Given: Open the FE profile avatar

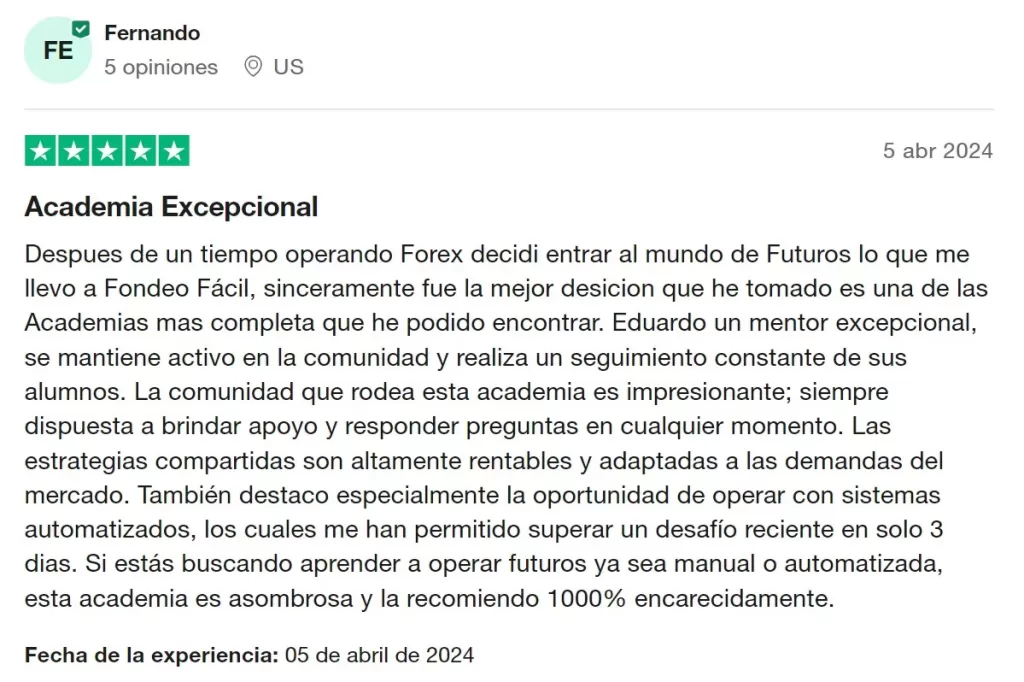Looking at the screenshot, I should click(58, 50).
